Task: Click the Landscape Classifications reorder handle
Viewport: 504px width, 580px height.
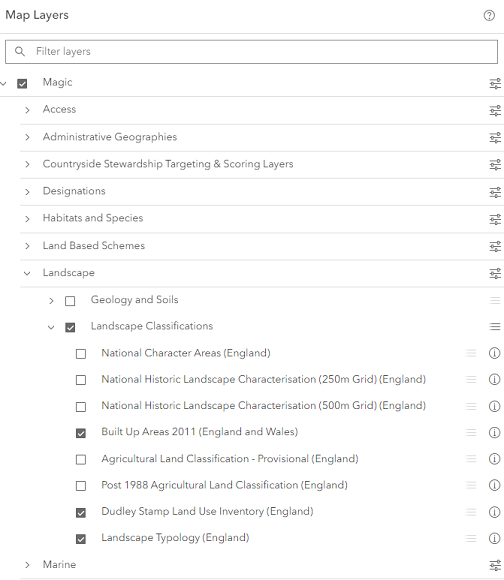Action: point(495,327)
